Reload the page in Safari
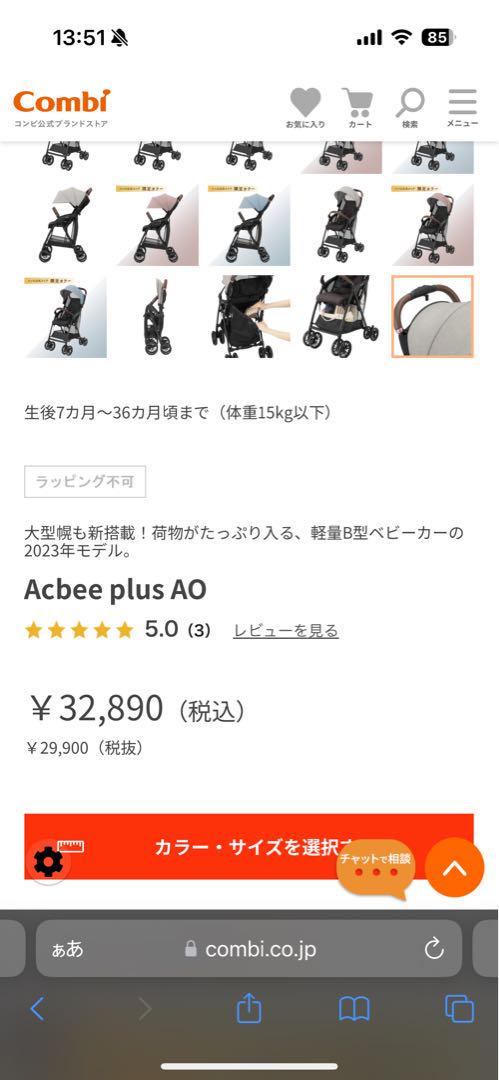 click(x=434, y=949)
